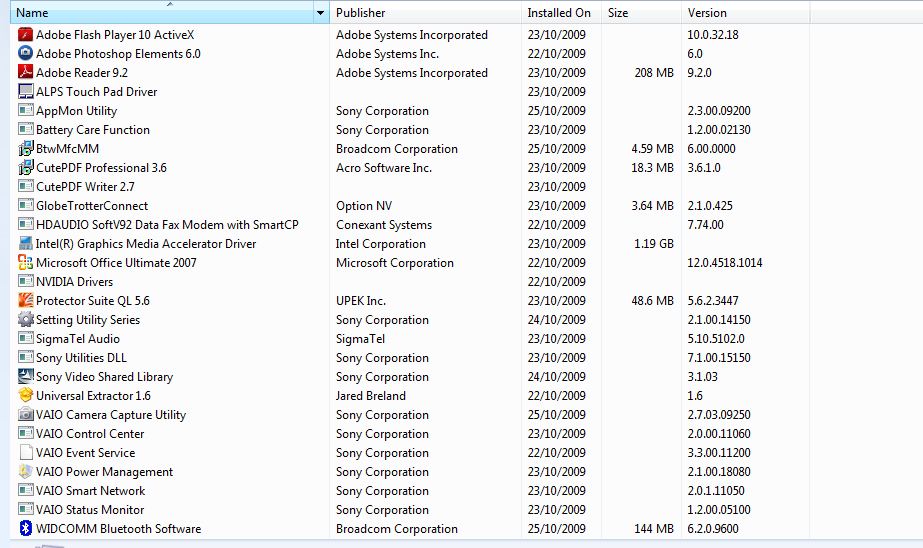Click the Sony Utilities DLL icon
Image resolution: width=923 pixels, height=548 pixels.
pos(25,357)
